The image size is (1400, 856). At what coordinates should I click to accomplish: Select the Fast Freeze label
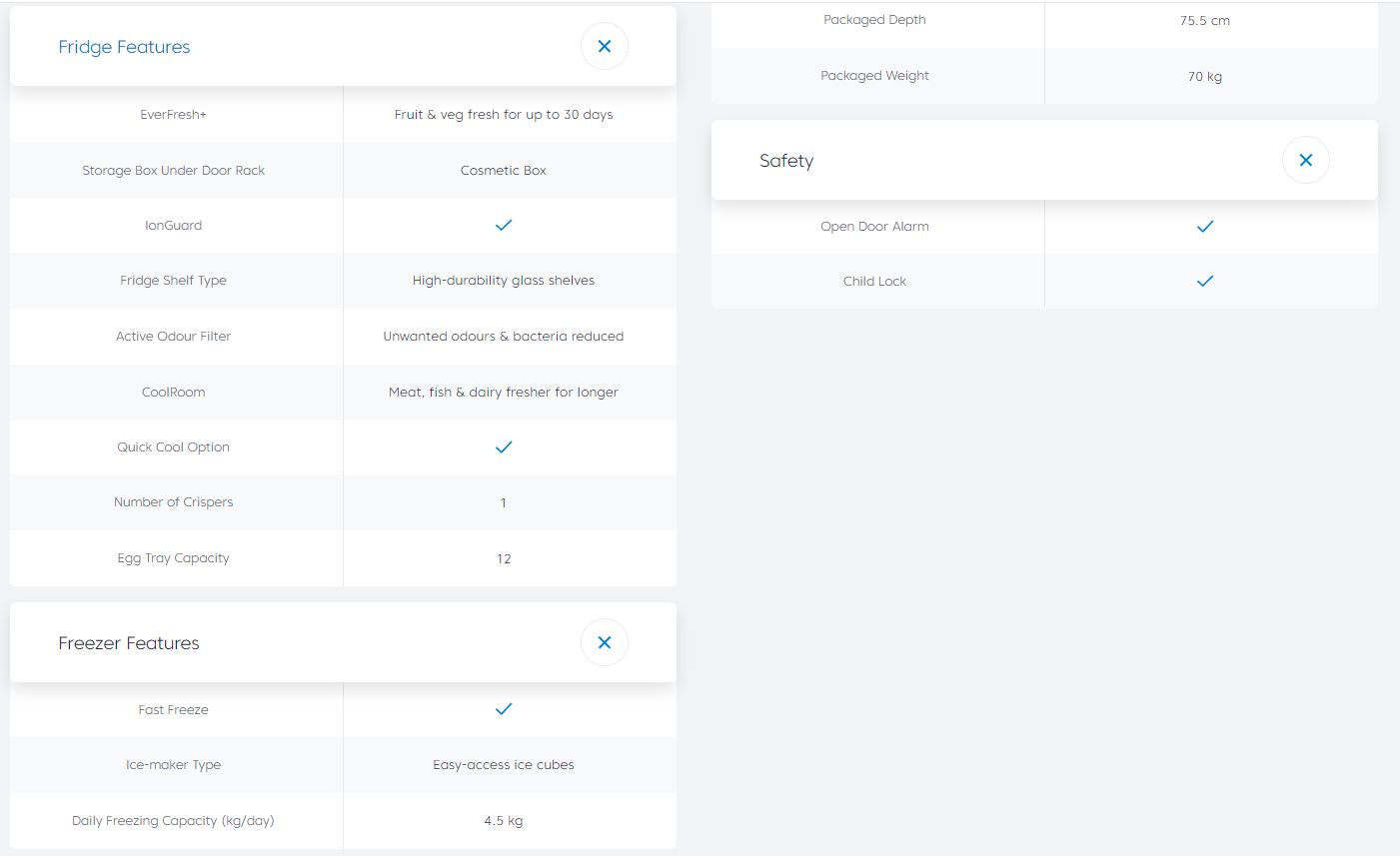pyautogui.click(x=173, y=710)
